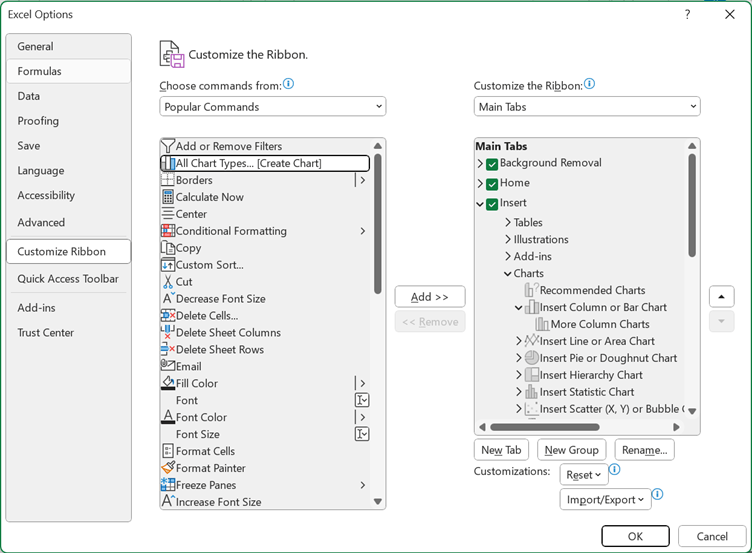
Task: Click the Cut scissors icon
Action: click(x=168, y=282)
